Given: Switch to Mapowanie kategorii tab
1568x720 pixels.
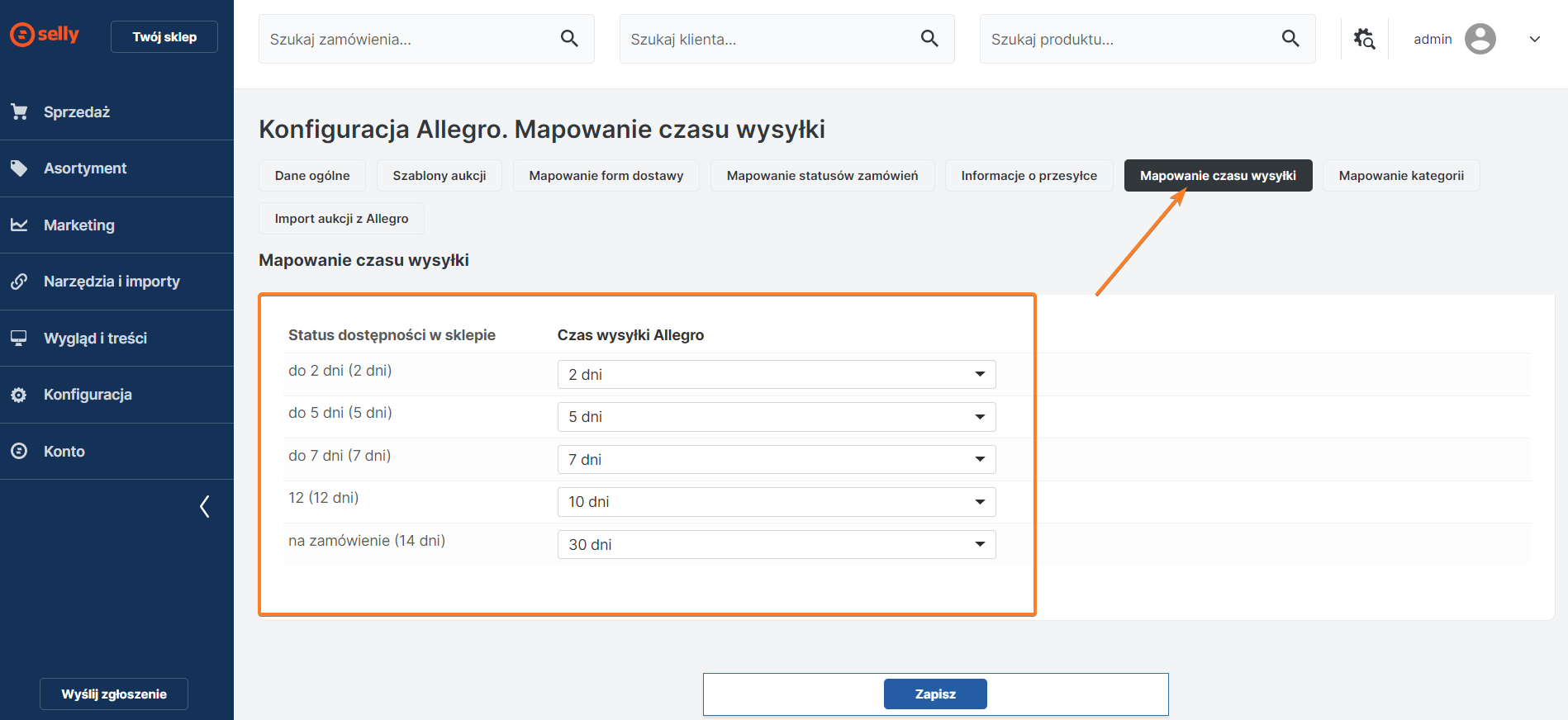Looking at the screenshot, I should click(1400, 176).
